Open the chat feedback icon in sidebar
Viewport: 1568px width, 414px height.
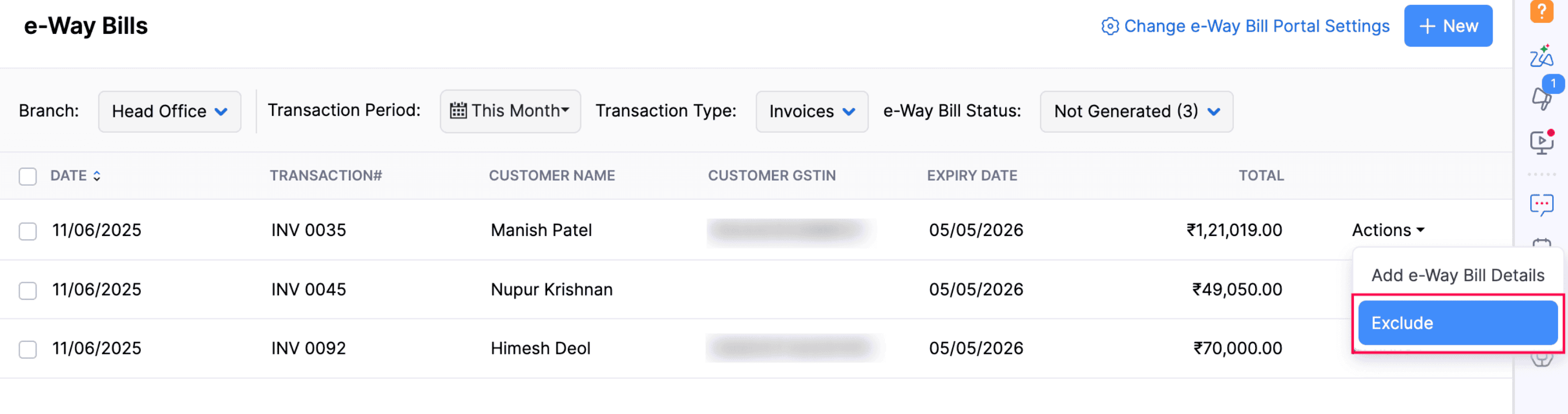[1542, 205]
